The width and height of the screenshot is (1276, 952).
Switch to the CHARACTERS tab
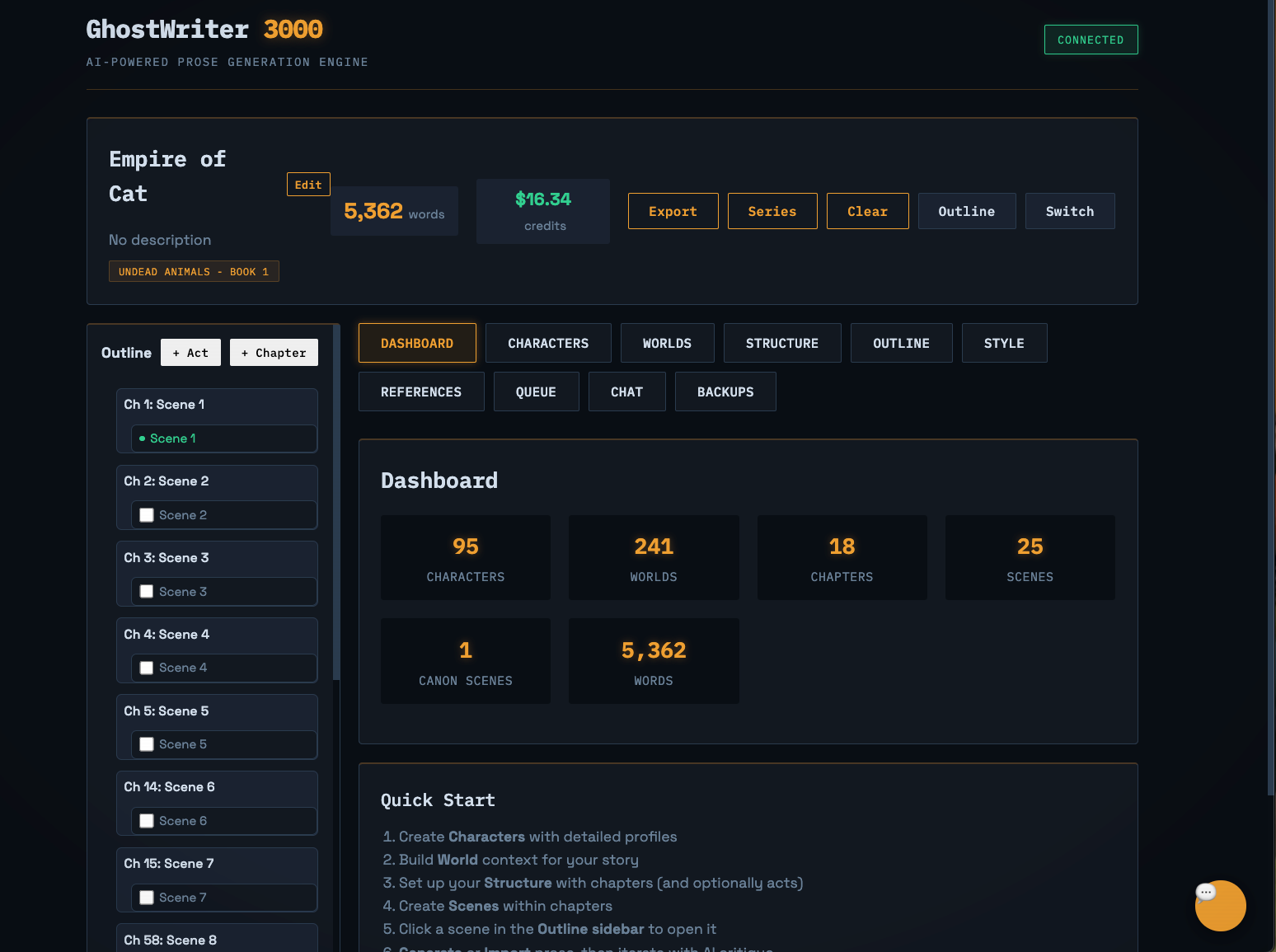pyautogui.click(x=548, y=343)
